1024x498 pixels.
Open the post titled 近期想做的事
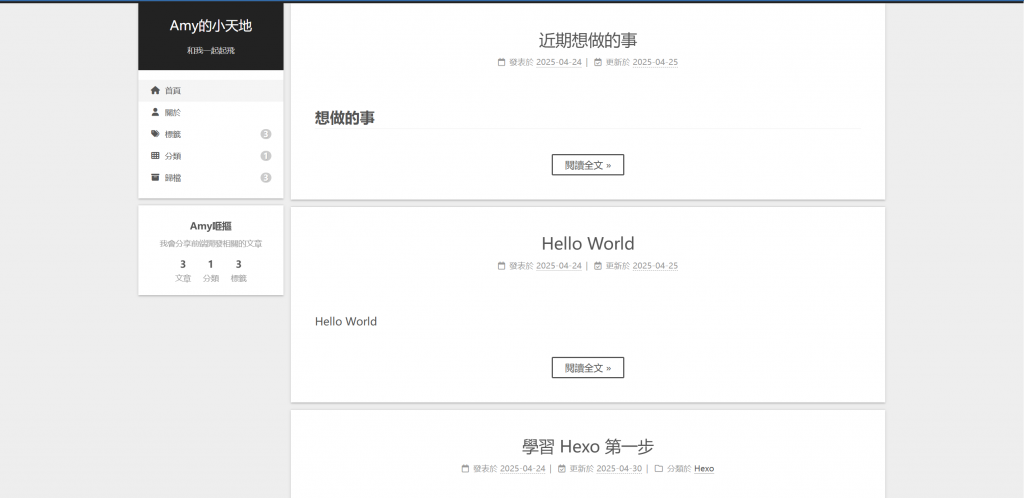click(x=588, y=40)
